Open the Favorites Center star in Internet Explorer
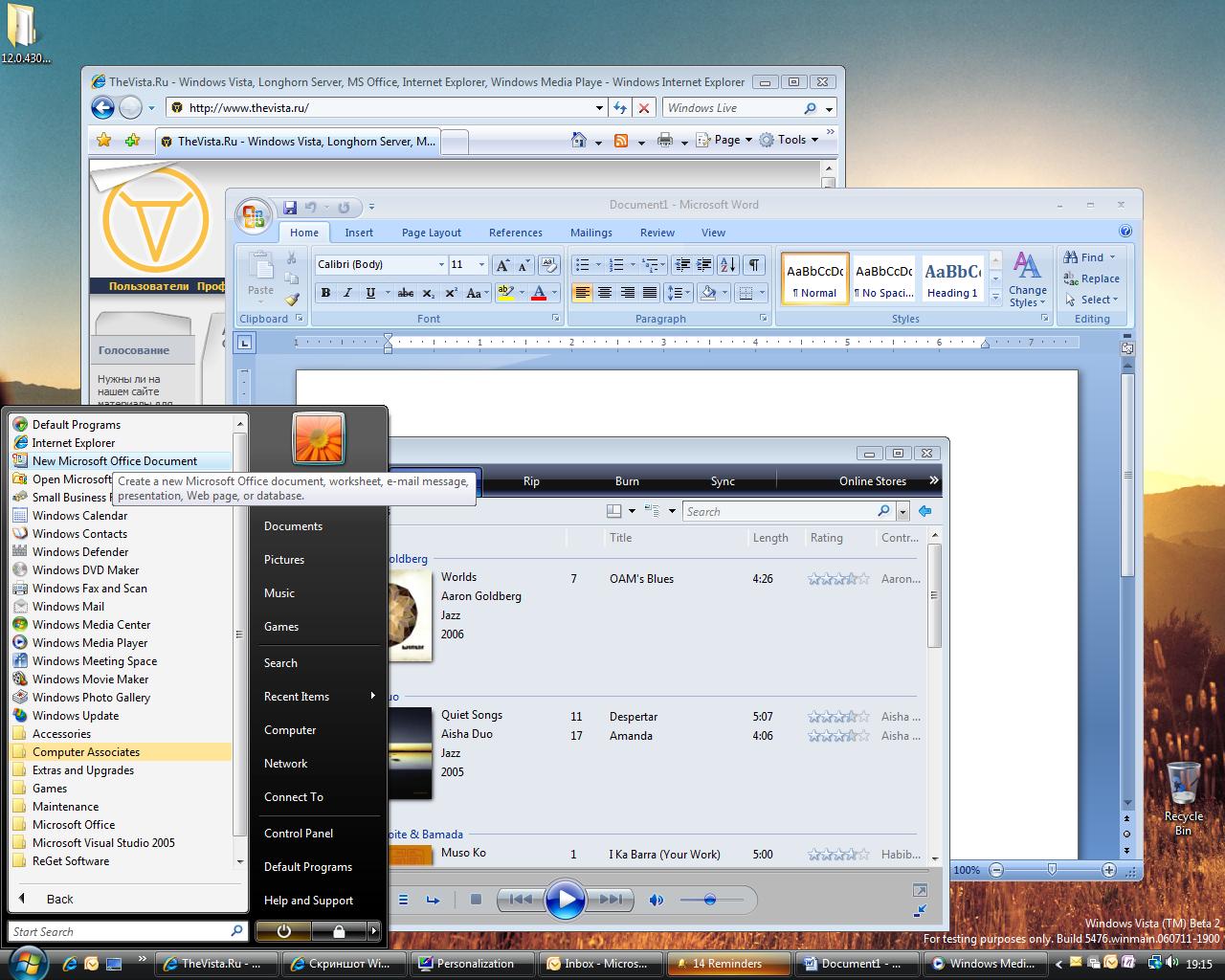This screenshot has width=1225, height=980. (x=104, y=141)
